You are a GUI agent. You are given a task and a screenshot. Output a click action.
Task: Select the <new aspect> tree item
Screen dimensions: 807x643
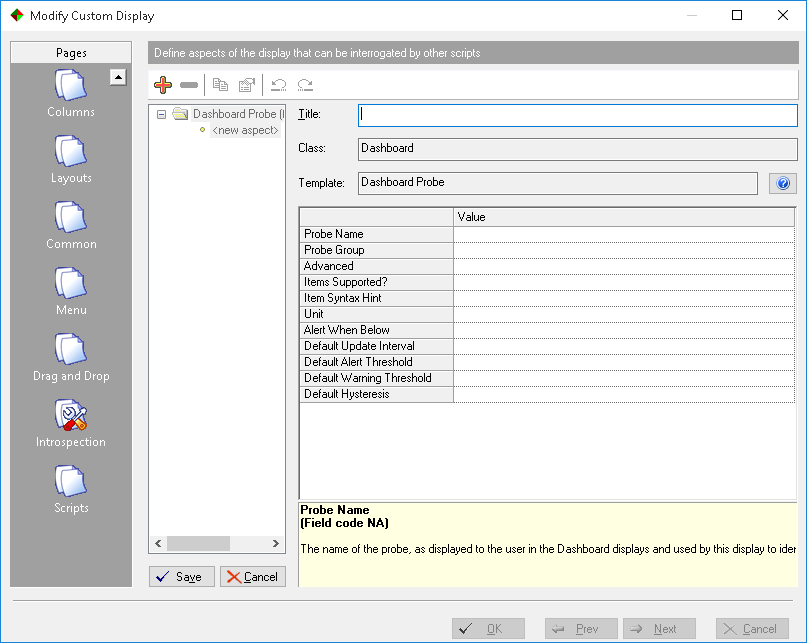(x=244, y=130)
